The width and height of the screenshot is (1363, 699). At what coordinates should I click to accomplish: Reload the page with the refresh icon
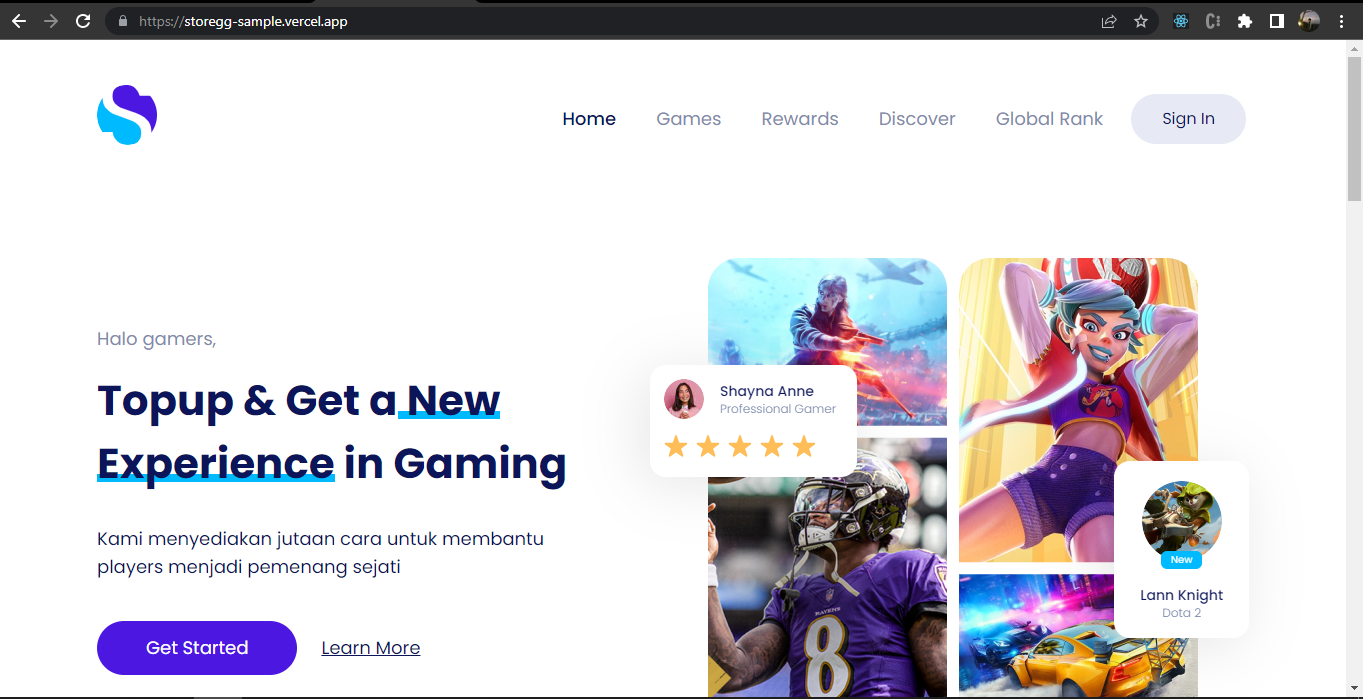click(x=83, y=21)
